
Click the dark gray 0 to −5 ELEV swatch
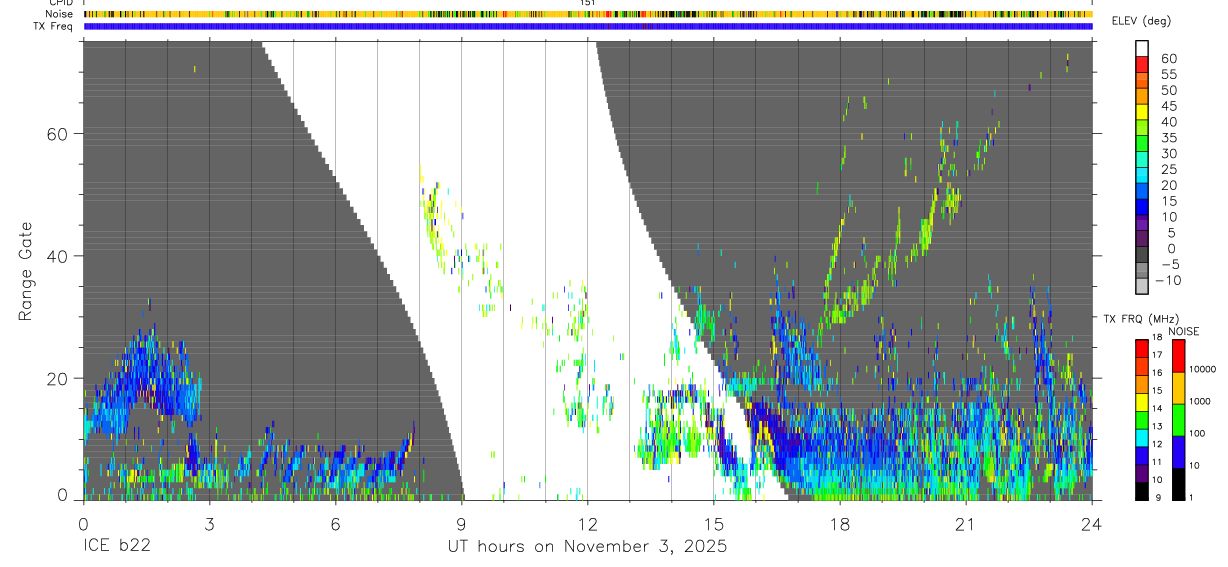[1142, 255]
